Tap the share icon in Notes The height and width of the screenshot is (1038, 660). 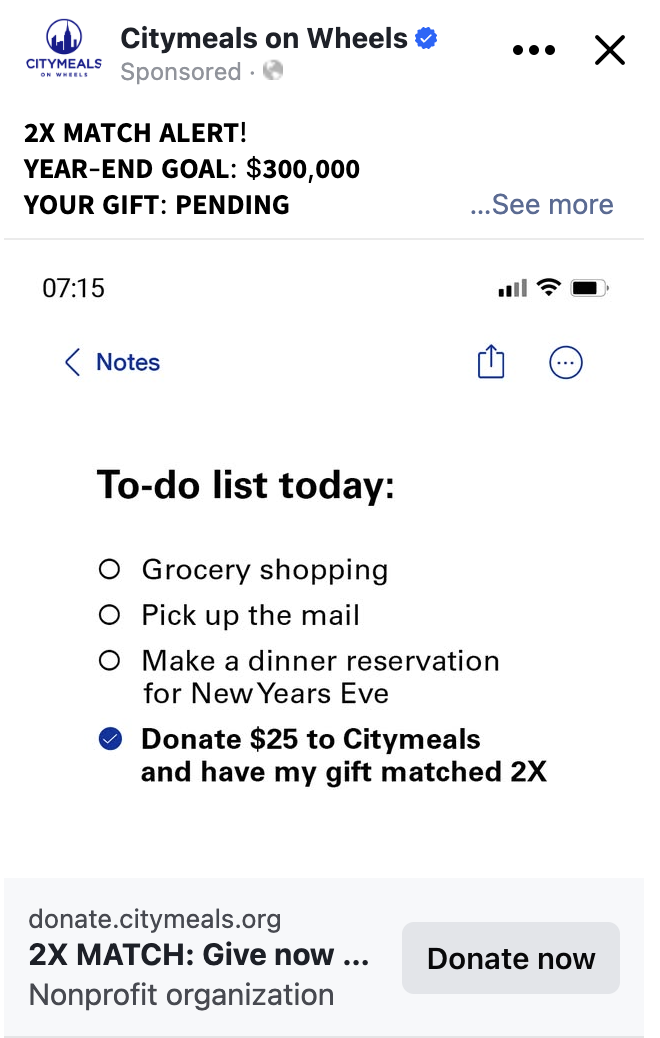tap(491, 362)
